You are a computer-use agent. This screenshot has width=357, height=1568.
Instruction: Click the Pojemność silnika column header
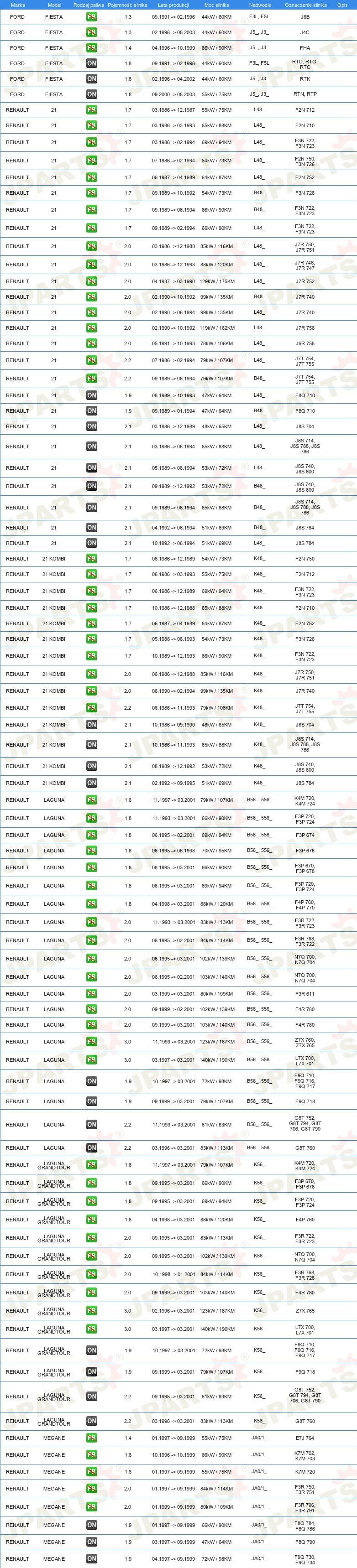pyautogui.click(x=127, y=5)
